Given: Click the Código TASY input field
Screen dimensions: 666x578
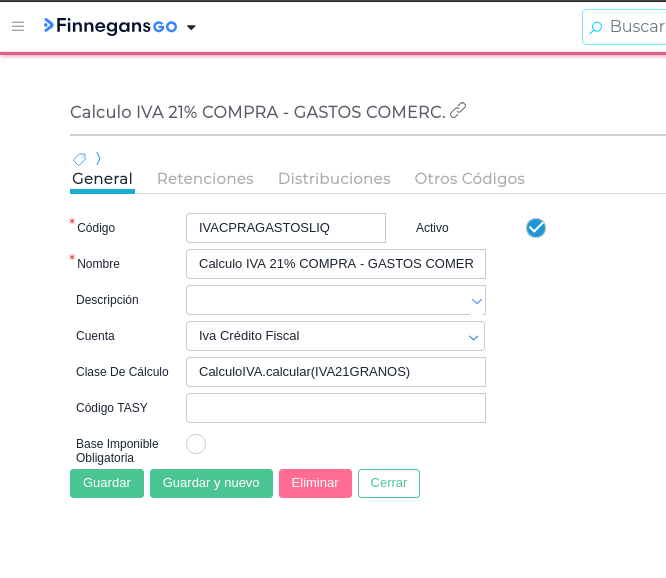Looking at the screenshot, I should click(x=335, y=408).
